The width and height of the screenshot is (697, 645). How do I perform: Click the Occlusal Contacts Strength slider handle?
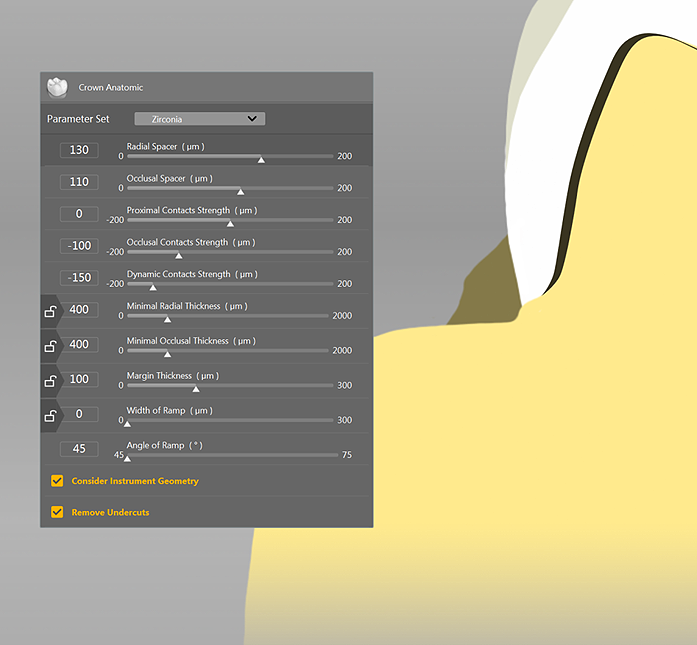(179, 255)
